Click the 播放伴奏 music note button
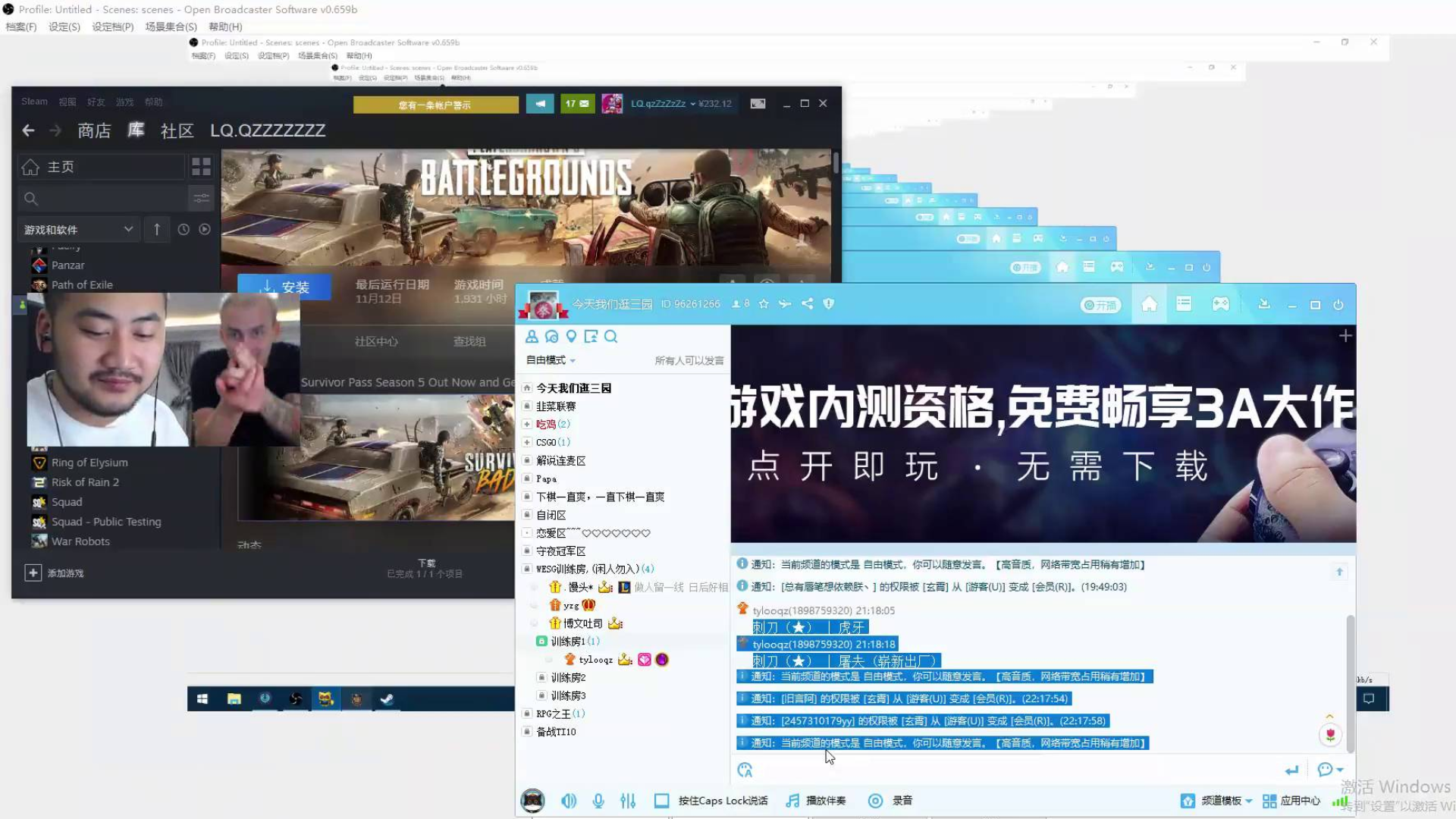 (x=816, y=801)
